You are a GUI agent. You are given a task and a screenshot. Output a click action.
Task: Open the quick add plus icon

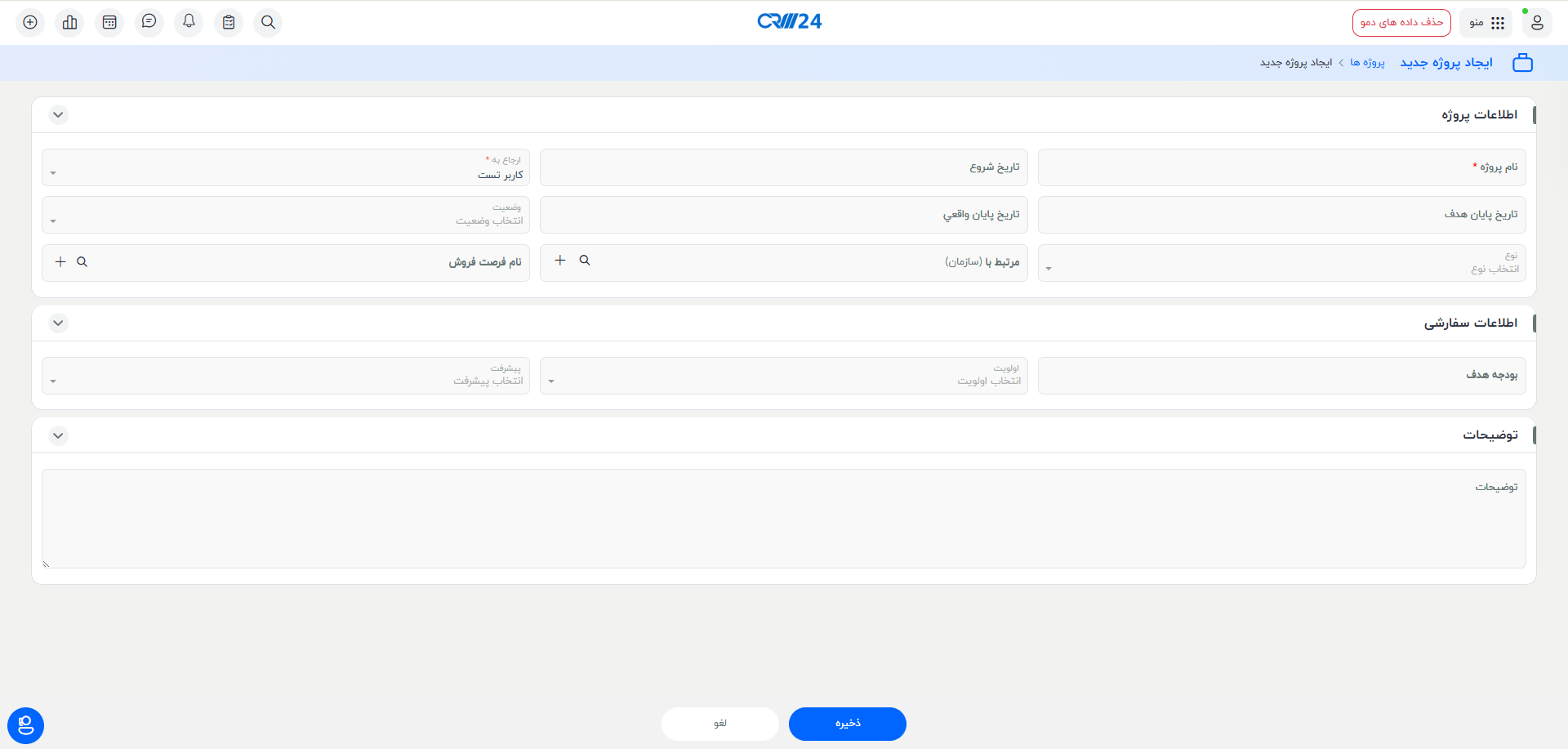point(29,22)
